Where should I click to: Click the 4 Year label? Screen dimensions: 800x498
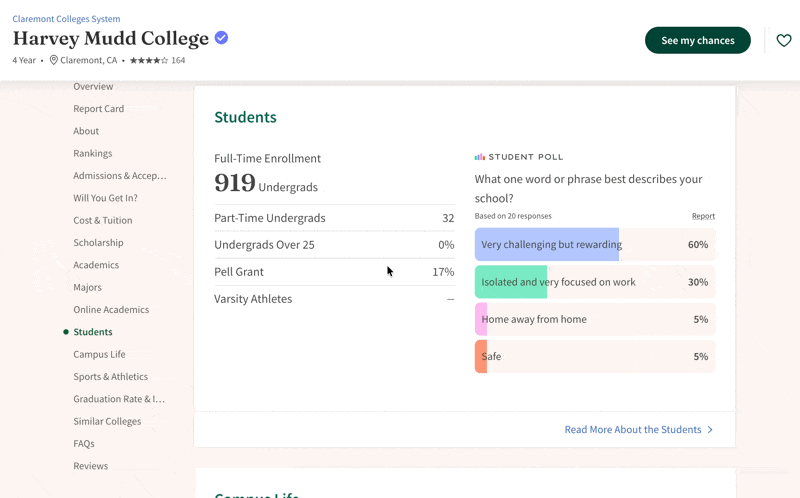coord(24,60)
